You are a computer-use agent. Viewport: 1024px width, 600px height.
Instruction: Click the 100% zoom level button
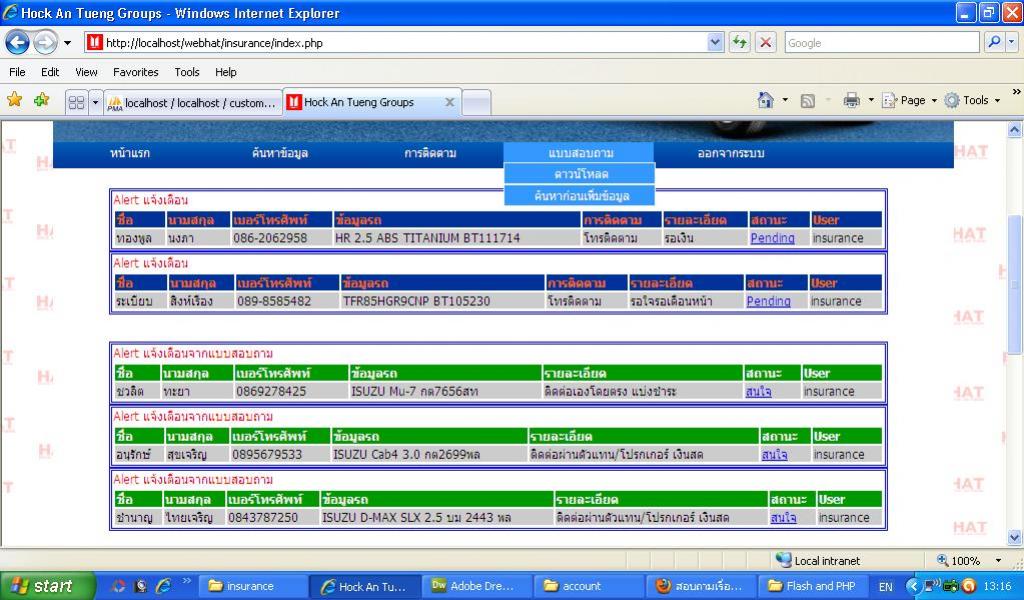pos(959,560)
